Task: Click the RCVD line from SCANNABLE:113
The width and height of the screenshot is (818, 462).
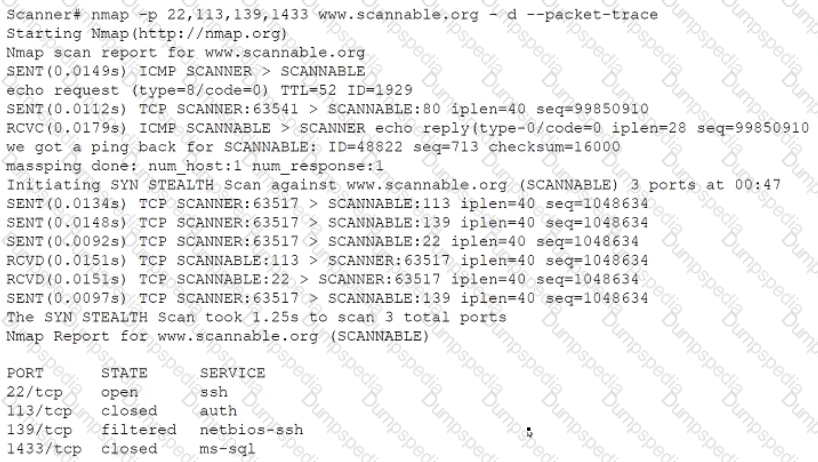Action: 327,261
